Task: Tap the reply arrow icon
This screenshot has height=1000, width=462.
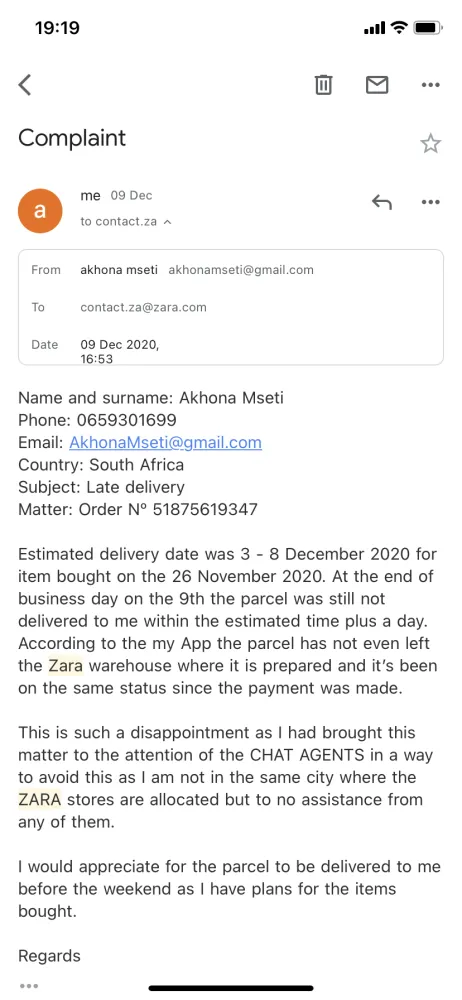Action: point(382,202)
